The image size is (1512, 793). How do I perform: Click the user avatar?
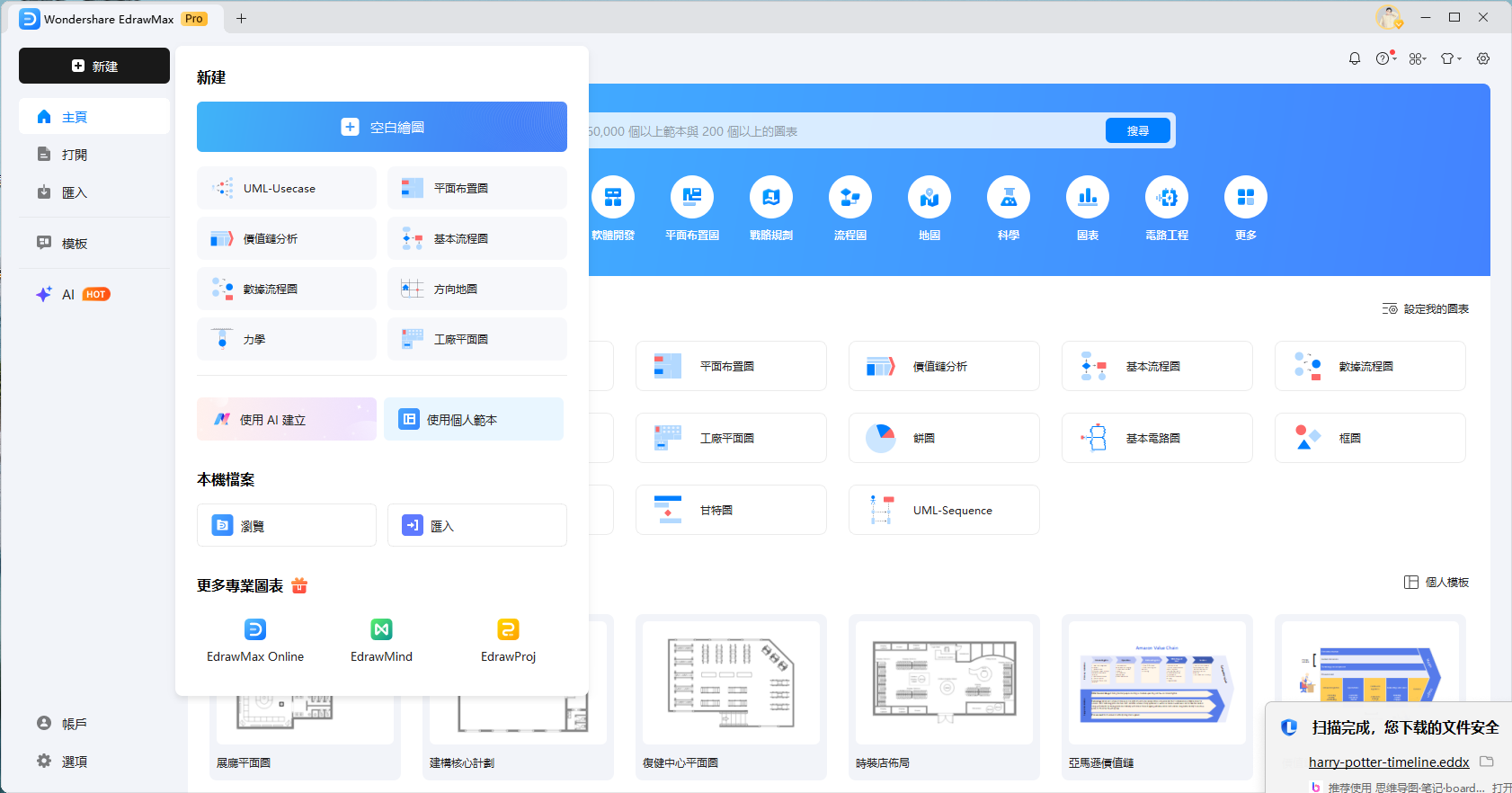tap(1389, 17)
